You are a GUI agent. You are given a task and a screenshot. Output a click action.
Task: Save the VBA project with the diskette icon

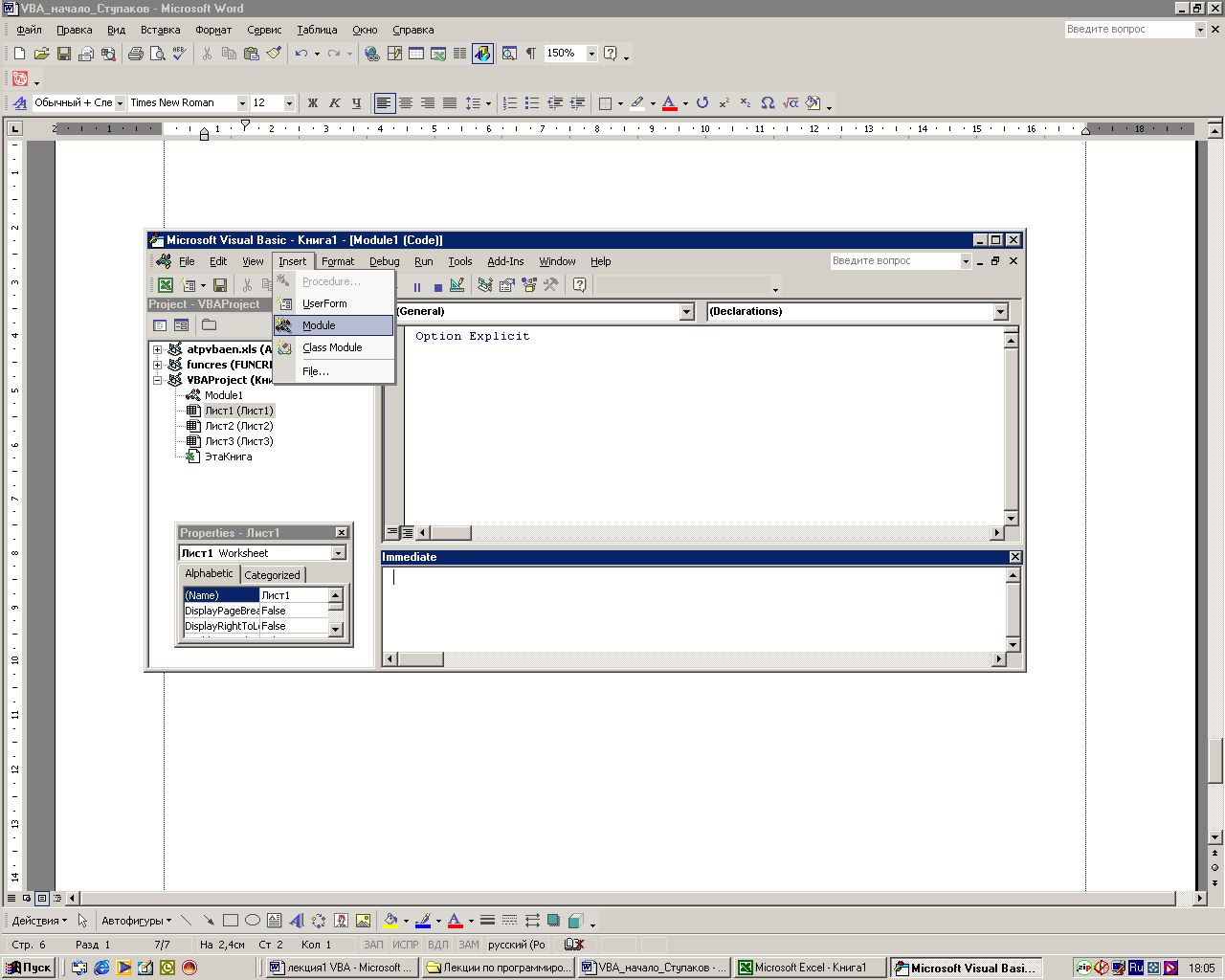pyautogui.click(x=220, y=285)
